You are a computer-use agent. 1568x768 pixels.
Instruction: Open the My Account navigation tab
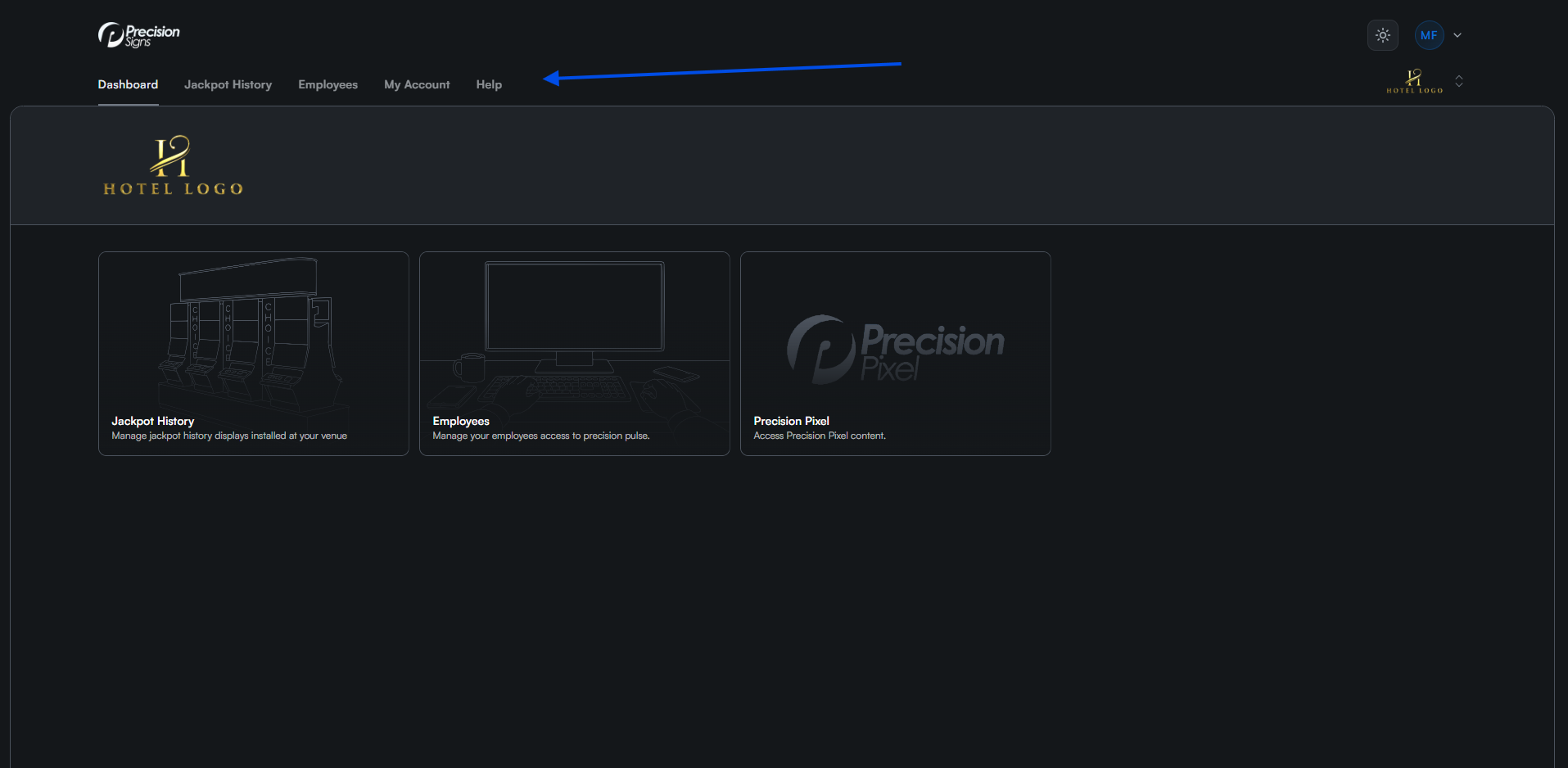click(x=417, y=84)
